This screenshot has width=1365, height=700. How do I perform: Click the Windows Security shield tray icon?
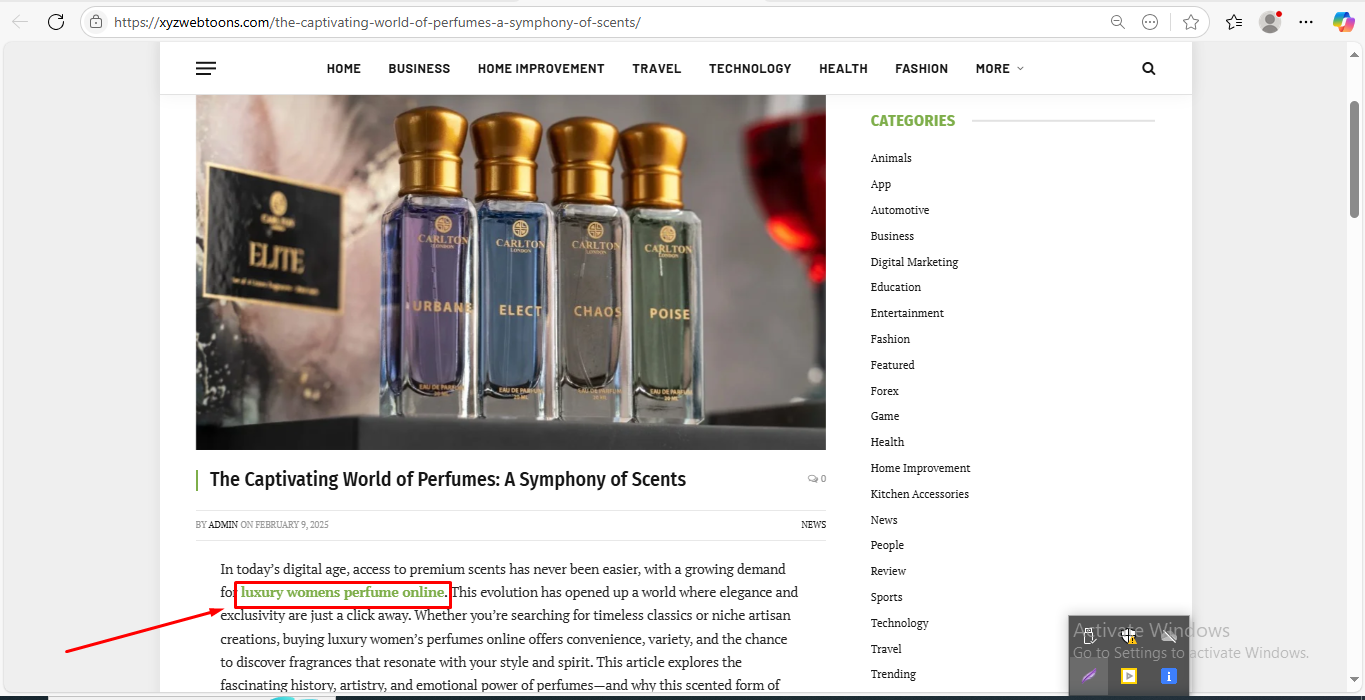(1128, 636)
